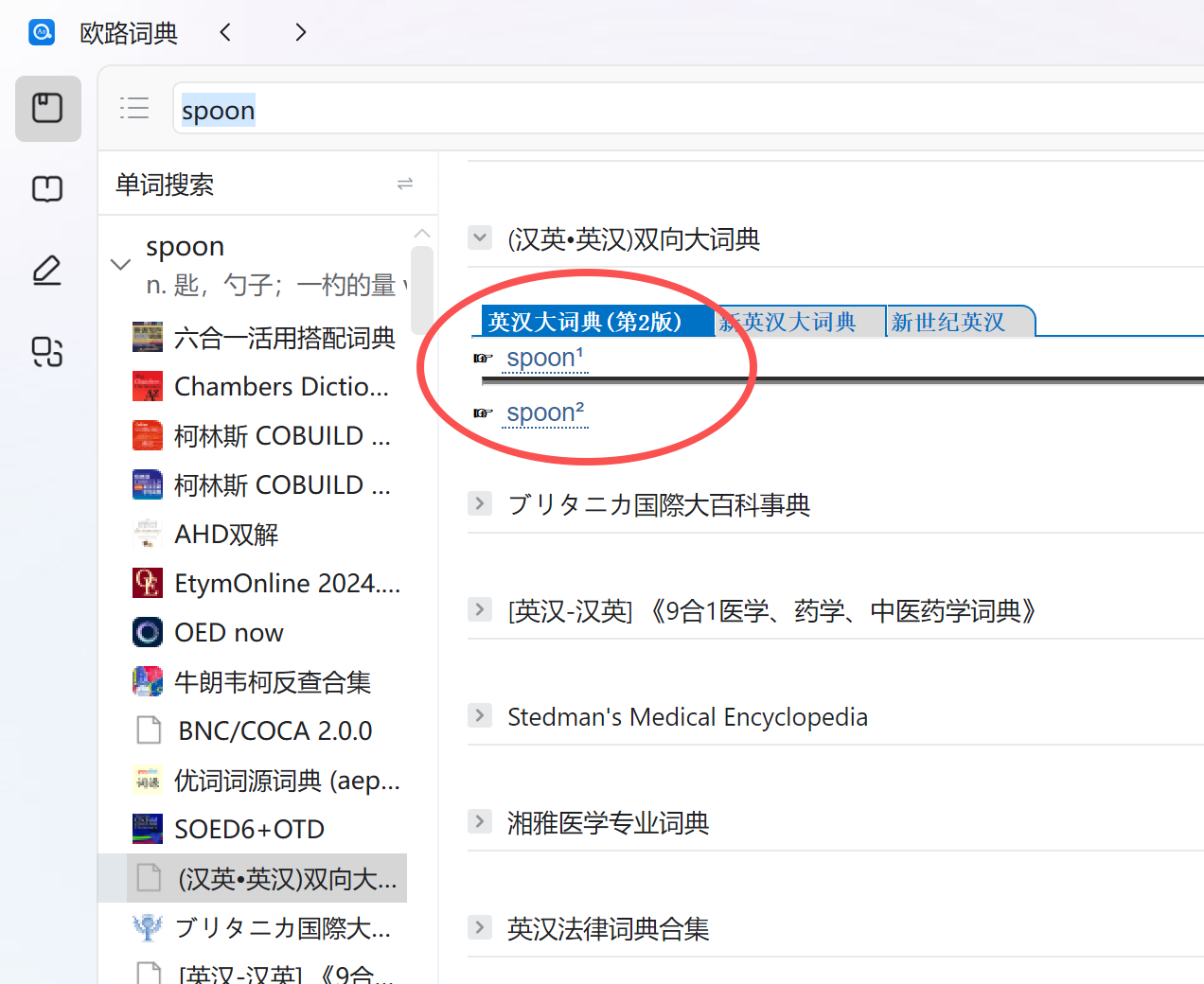Collapse the spoon entry in word list
Viewport: 1204px width, 984px height.
[120, 264]
